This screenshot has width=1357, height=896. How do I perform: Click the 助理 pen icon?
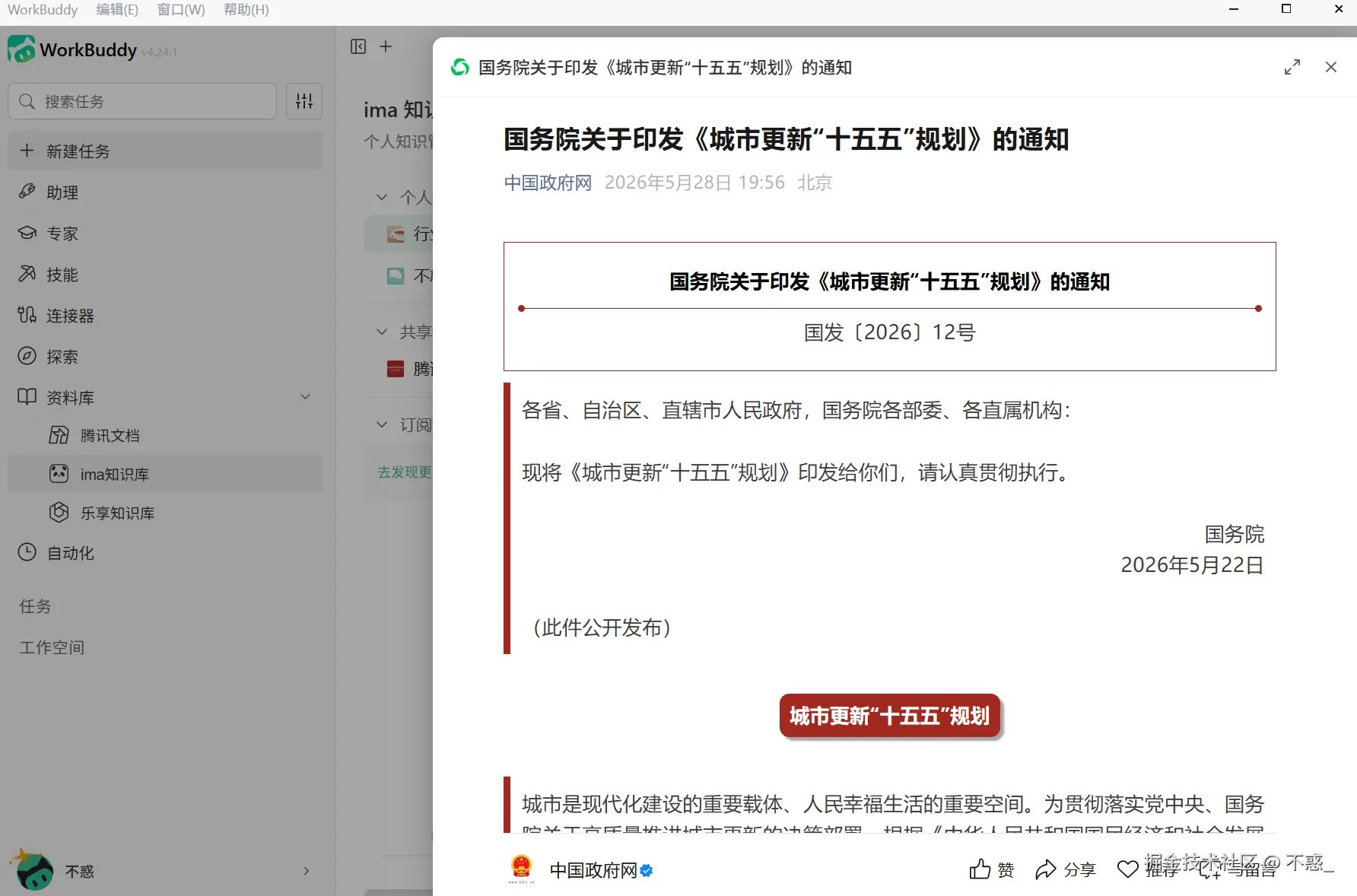[x=27, y=191]
